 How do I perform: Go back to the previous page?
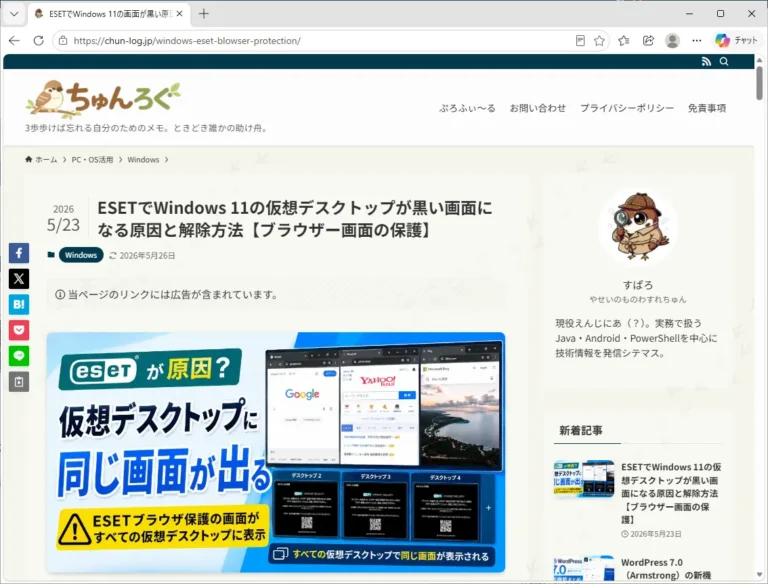tap(14, 41)
